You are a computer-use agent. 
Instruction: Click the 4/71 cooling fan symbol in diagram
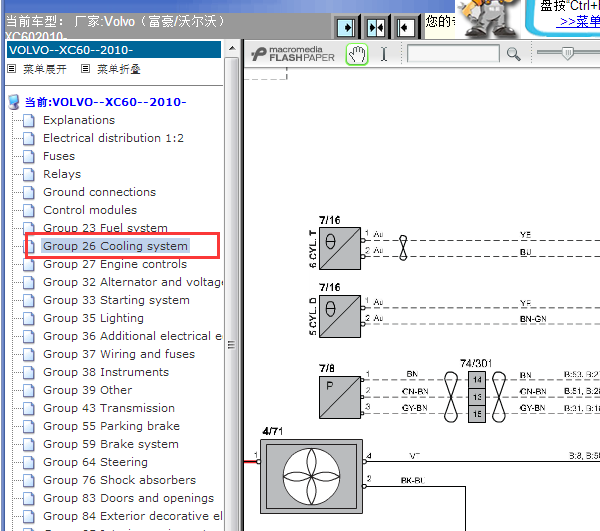point(311,476)
